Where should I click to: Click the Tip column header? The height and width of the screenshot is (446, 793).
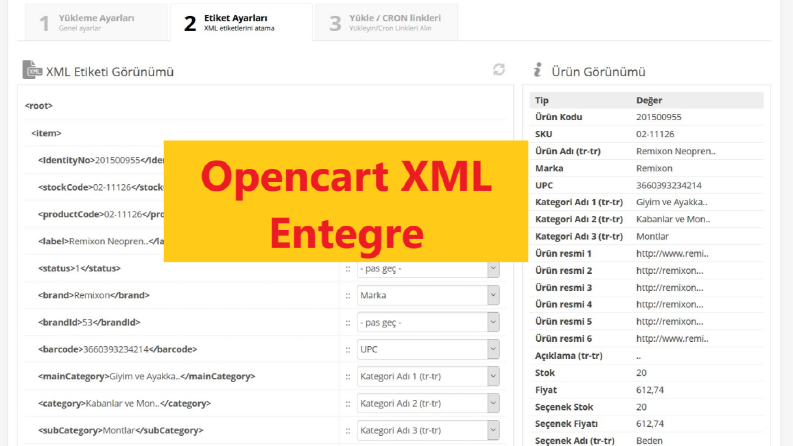click(x=542, y=100)
